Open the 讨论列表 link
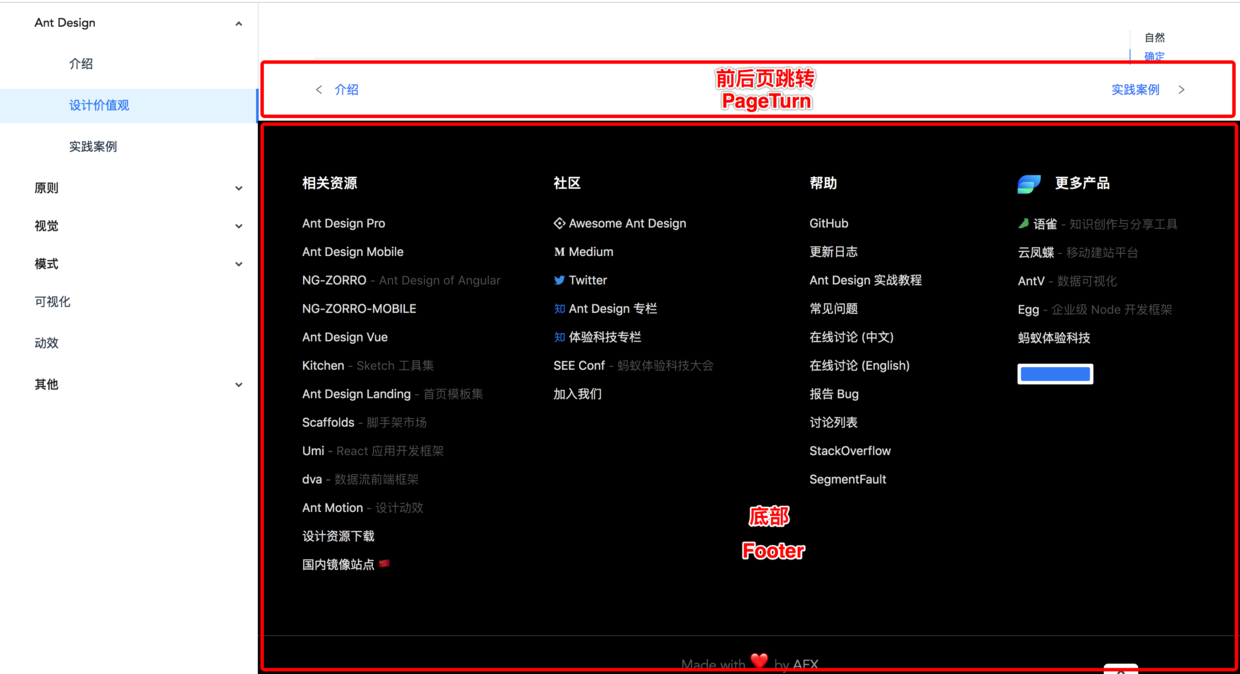 (833, 422)
